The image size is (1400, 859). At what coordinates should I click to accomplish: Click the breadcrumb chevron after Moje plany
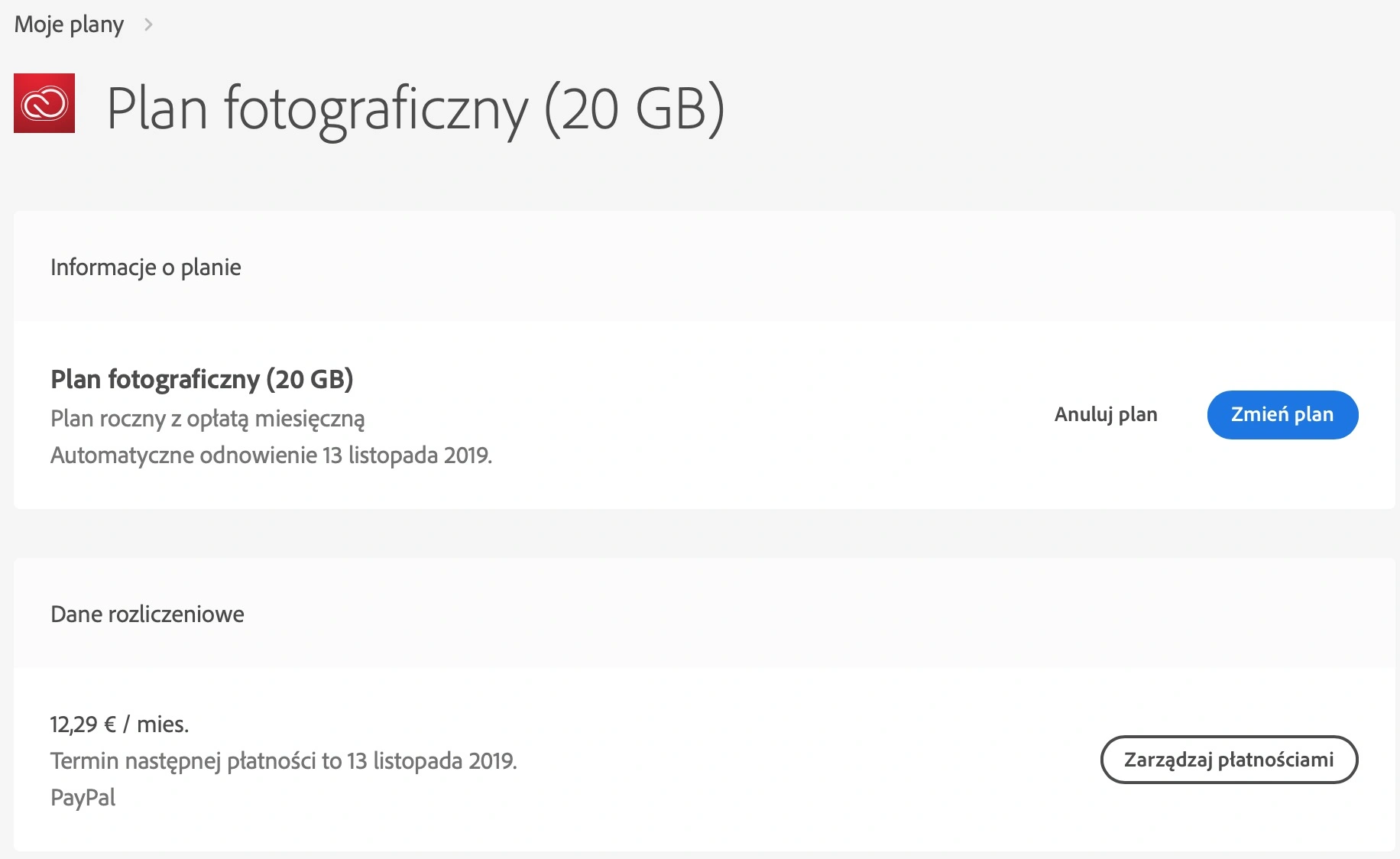click(x=148, y=24)
